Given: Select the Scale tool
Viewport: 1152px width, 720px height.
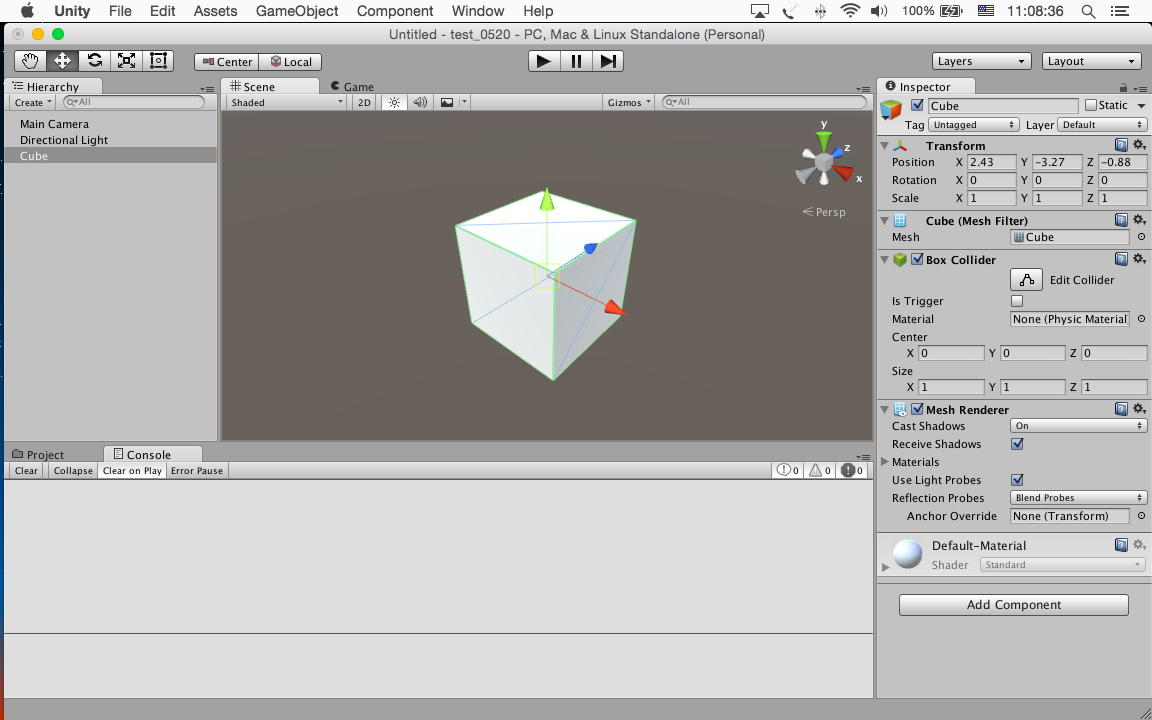Looking at the screenshot, I should click(126, 61).
